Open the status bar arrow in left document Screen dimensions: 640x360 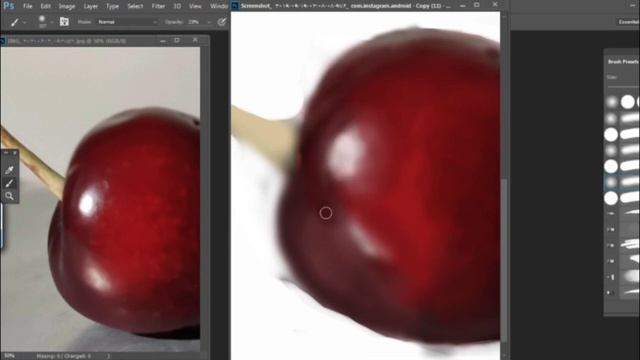[x=109, y=356]
